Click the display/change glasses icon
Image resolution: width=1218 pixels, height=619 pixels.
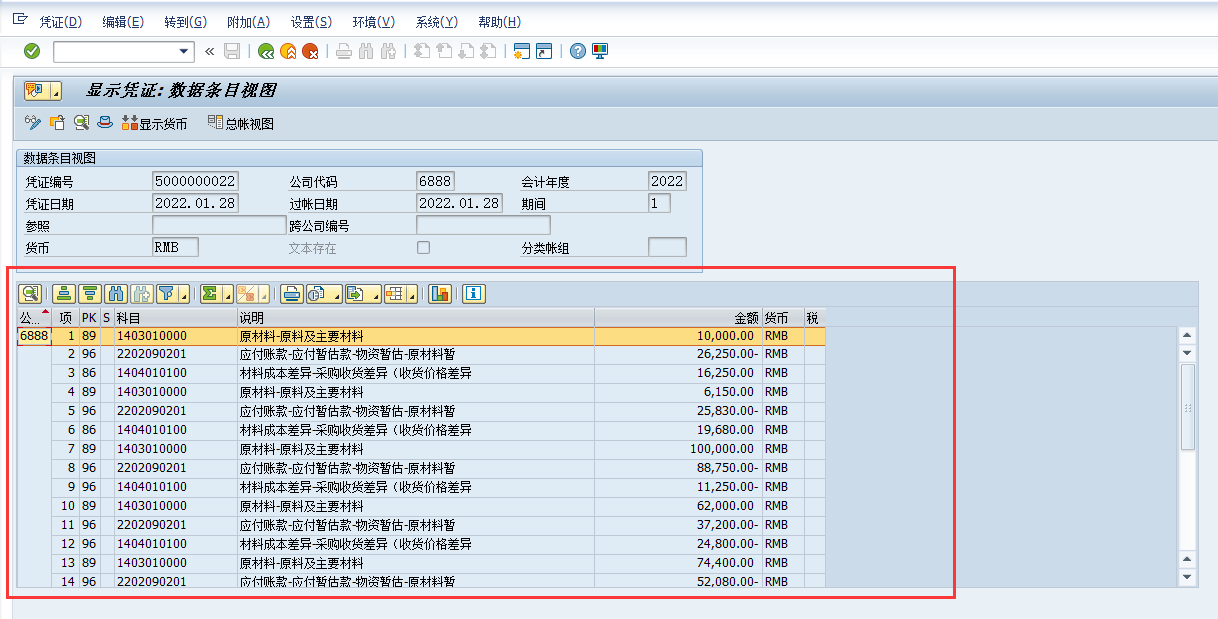coord(33,122)
